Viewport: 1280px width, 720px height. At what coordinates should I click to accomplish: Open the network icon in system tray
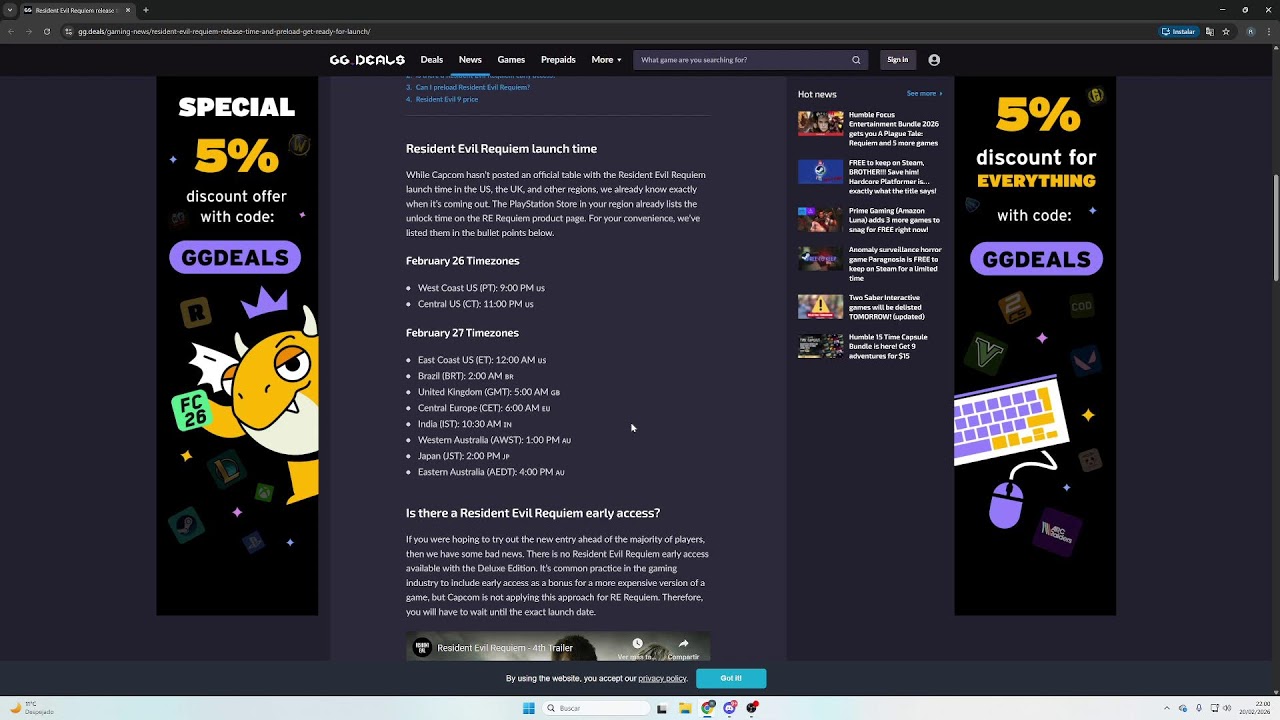(x=1215, y=708)
